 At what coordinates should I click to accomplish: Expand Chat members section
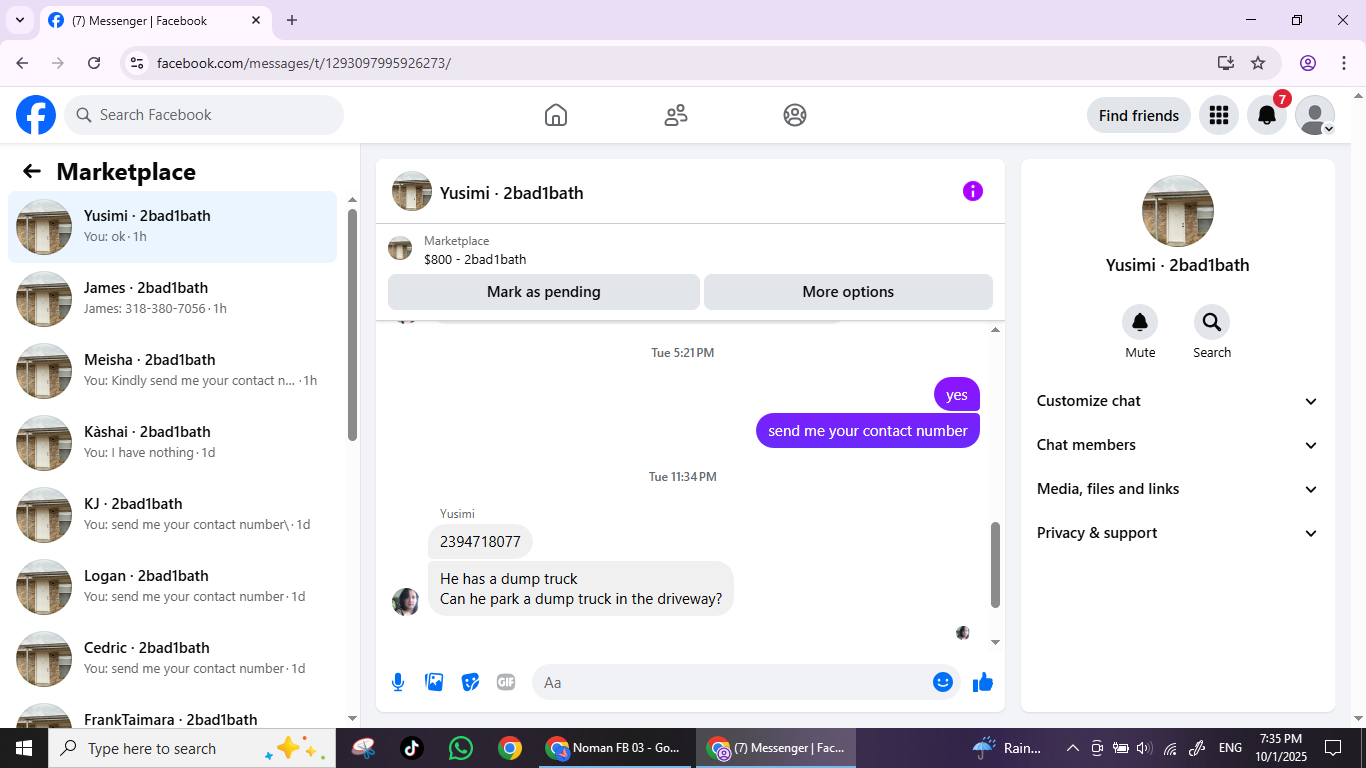[x=1178, y=445]
